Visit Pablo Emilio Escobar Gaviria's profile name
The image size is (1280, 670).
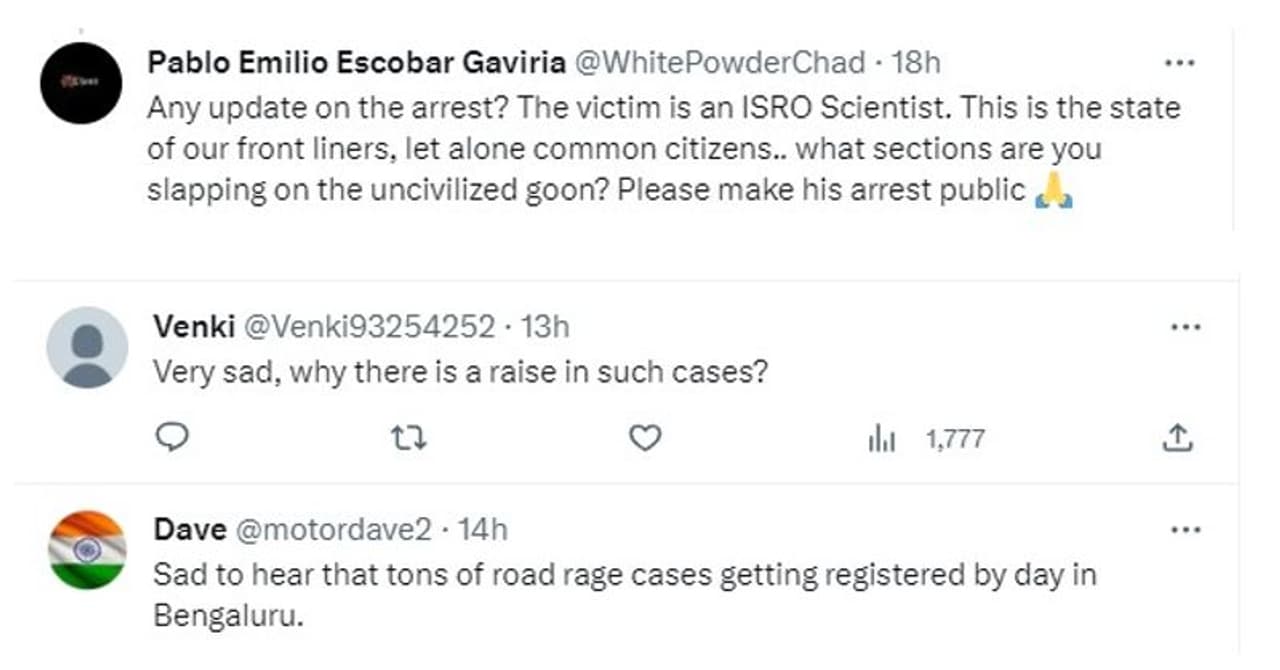(x=356, y=63)
